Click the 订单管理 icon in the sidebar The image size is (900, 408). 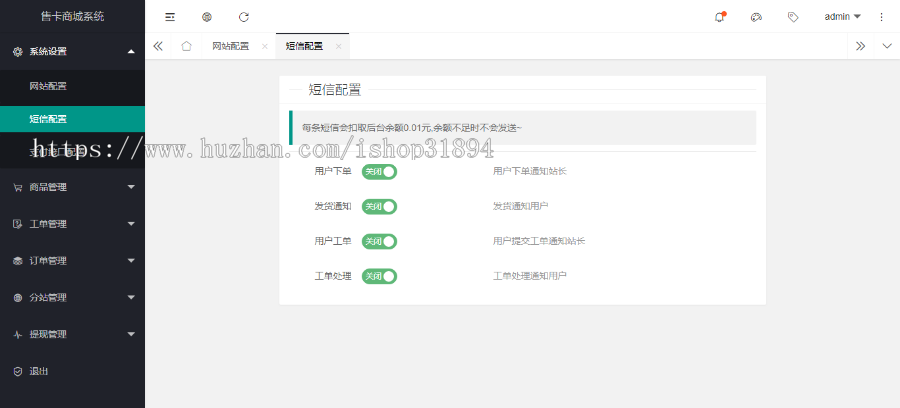pos(18,261)
